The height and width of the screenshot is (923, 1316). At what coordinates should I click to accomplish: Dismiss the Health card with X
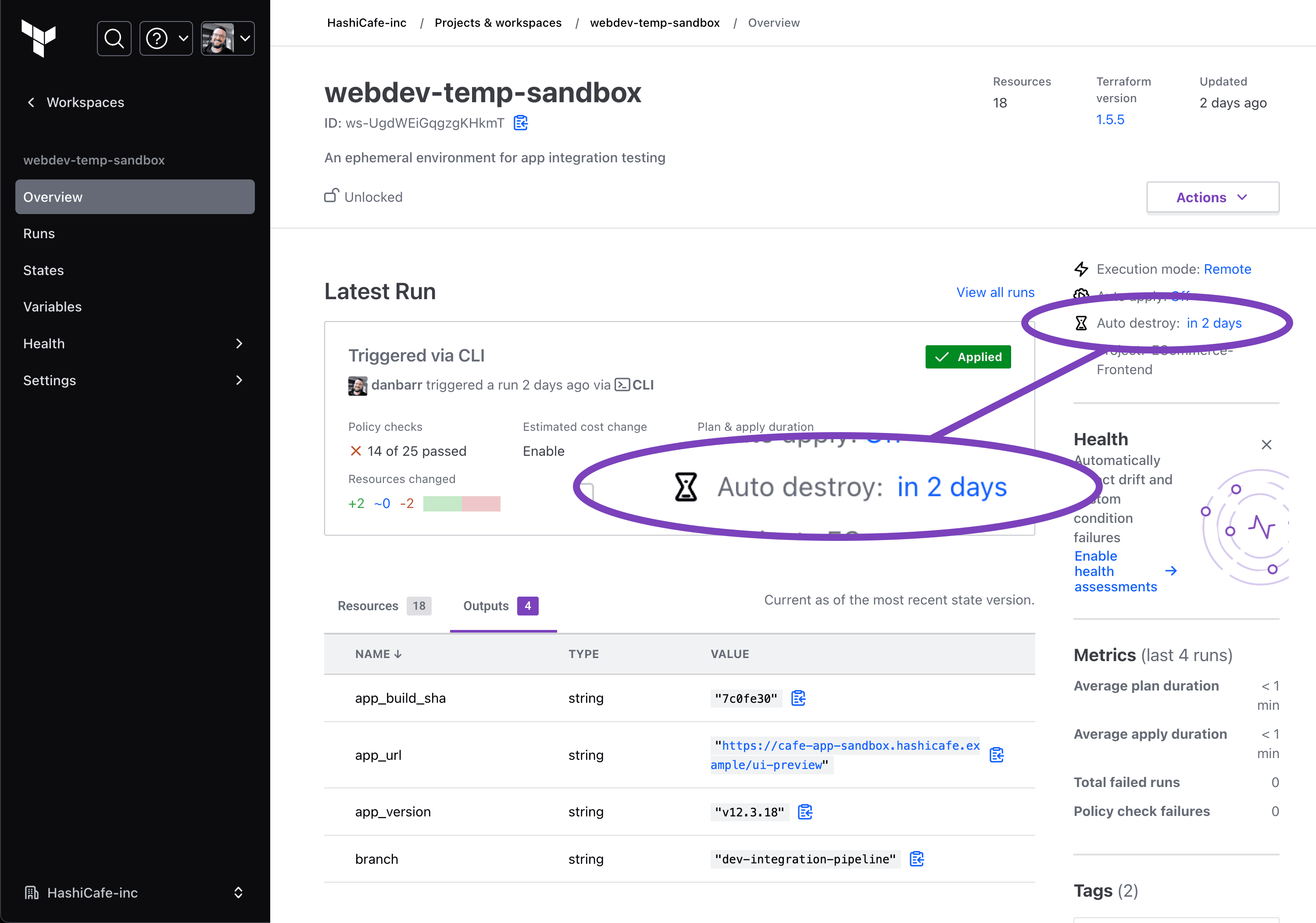tap(1266, 444)
